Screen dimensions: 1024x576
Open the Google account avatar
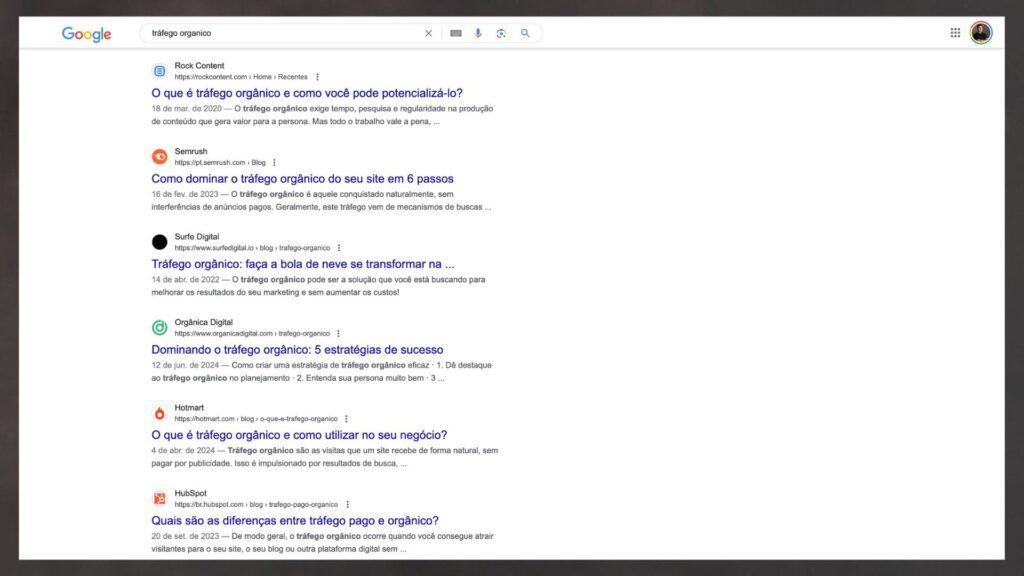coord(981,33)
